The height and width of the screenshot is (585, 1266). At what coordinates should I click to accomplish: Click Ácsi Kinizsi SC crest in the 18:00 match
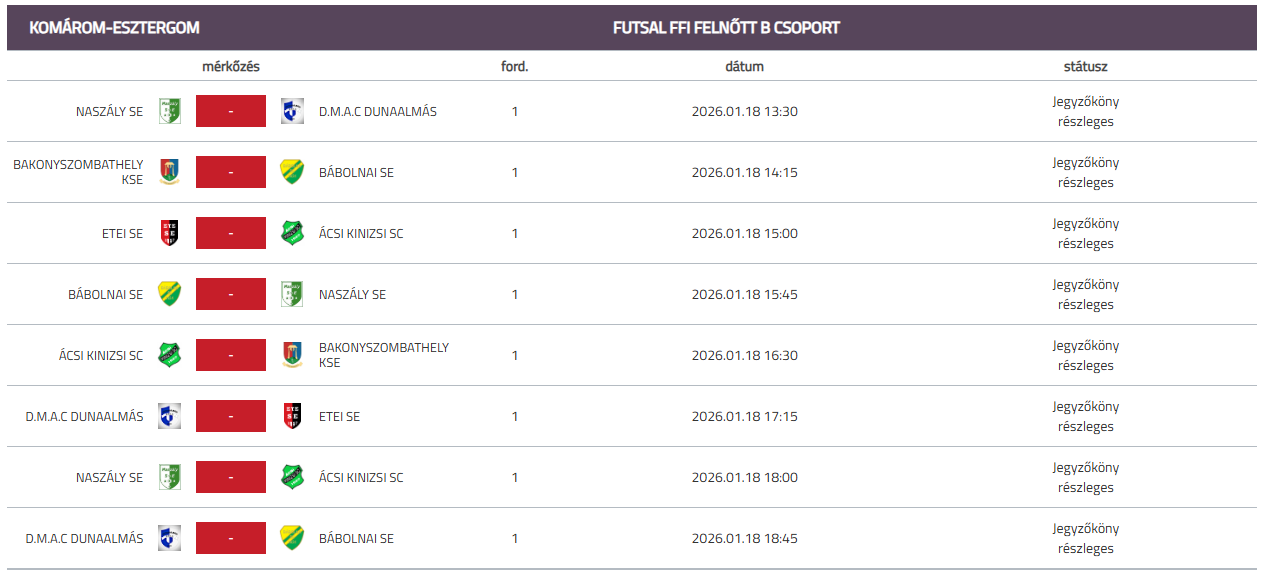coord(292,477)
